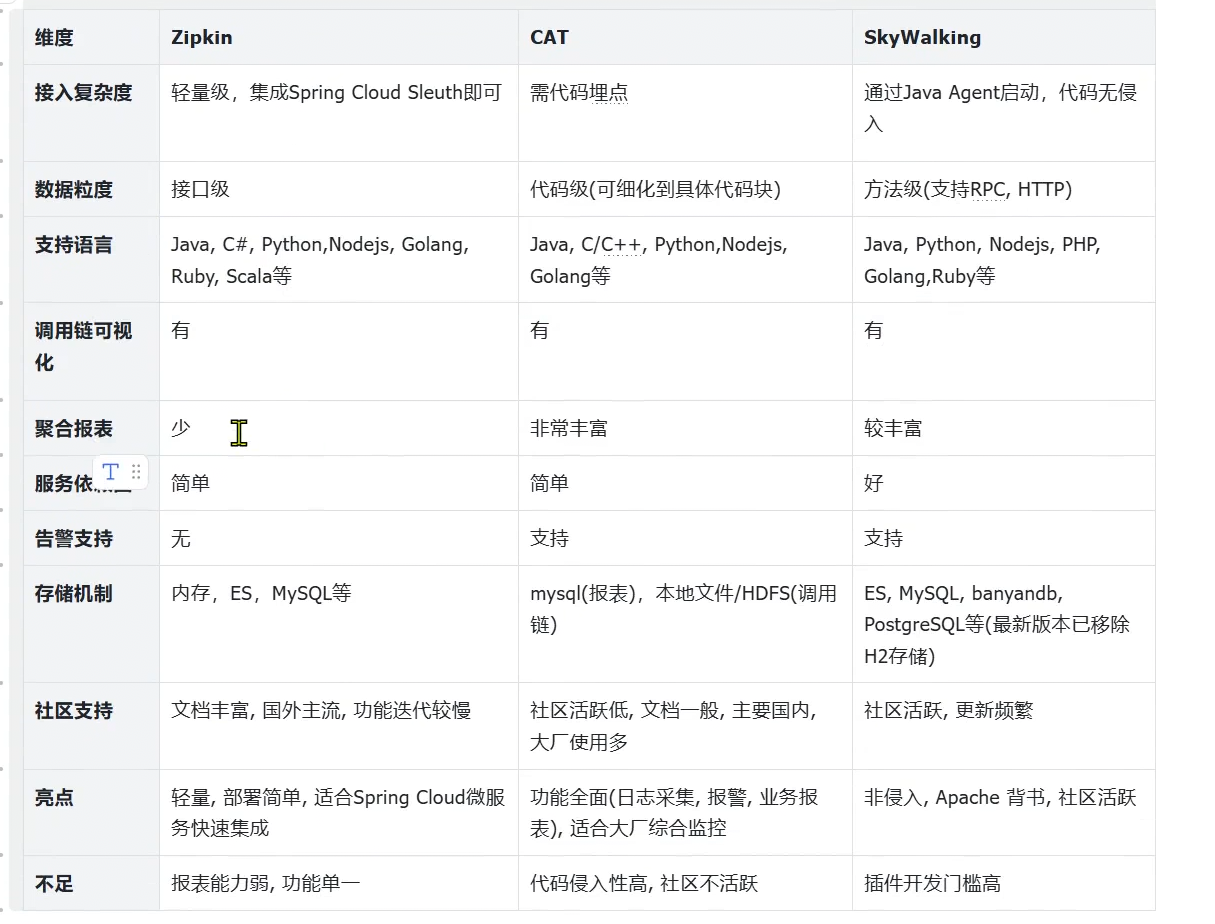Click the Zipkin column header
The width and height of the screenshot is (1215, 924).
(x=339, y=38)
